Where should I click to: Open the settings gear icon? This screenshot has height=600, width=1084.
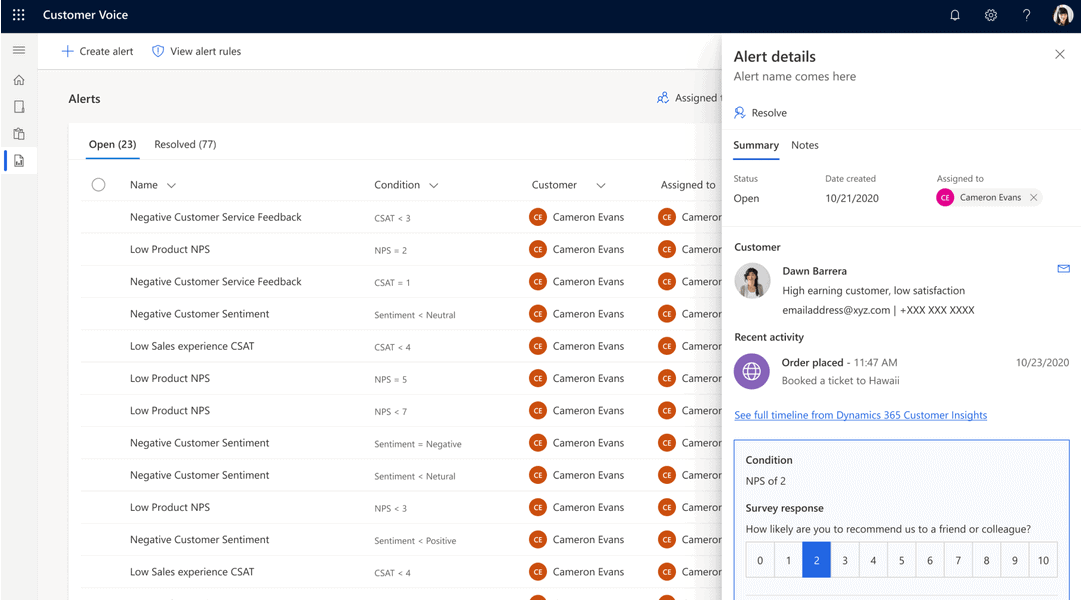991,15
